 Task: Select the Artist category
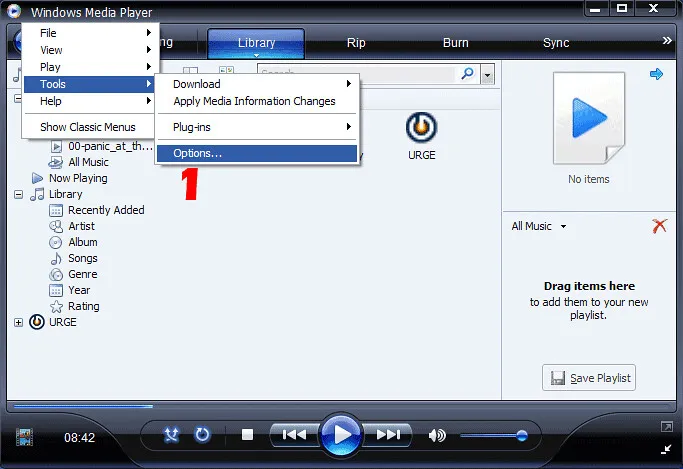click(x=81, y=226)
